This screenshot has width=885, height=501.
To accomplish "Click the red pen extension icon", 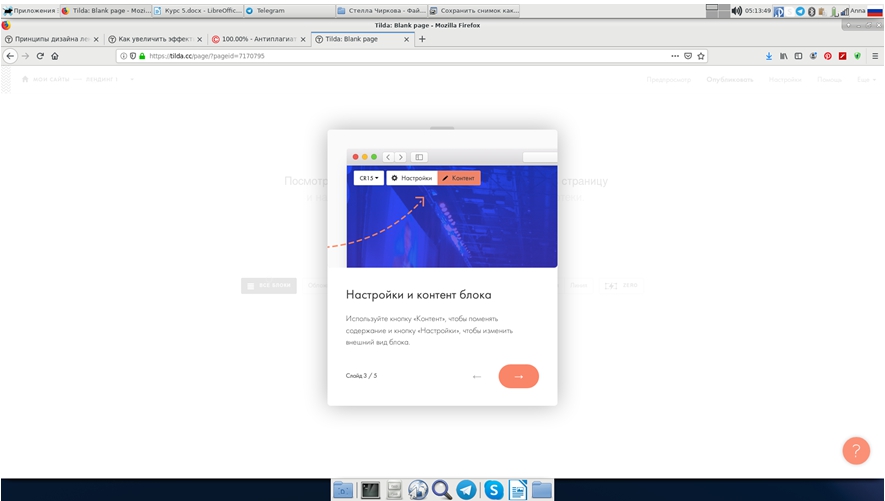I will [x=842, y=56].
